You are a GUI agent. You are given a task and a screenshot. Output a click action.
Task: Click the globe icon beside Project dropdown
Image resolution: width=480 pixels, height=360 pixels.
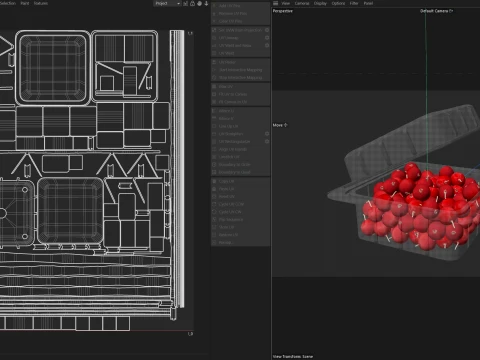[x=199, y=3]
